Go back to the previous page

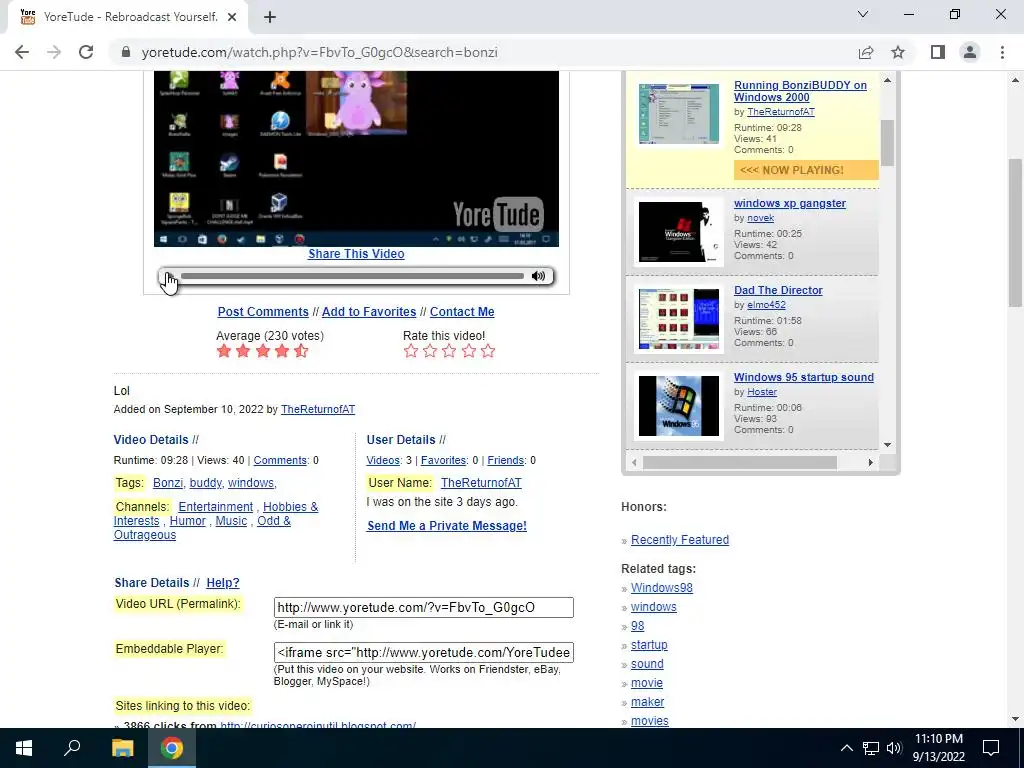22,52
